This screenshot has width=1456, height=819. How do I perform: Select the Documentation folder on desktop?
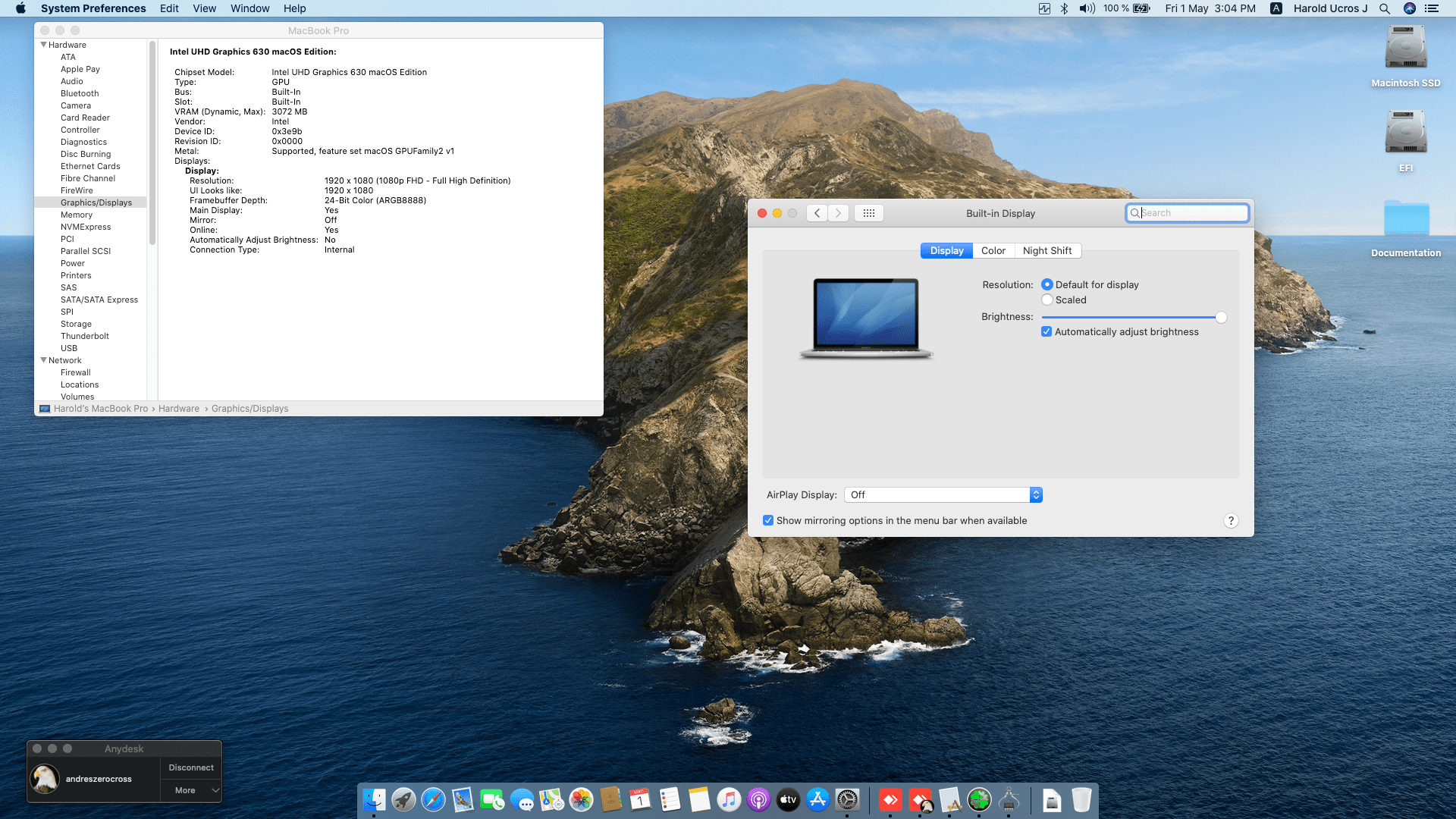[1406, 228]
